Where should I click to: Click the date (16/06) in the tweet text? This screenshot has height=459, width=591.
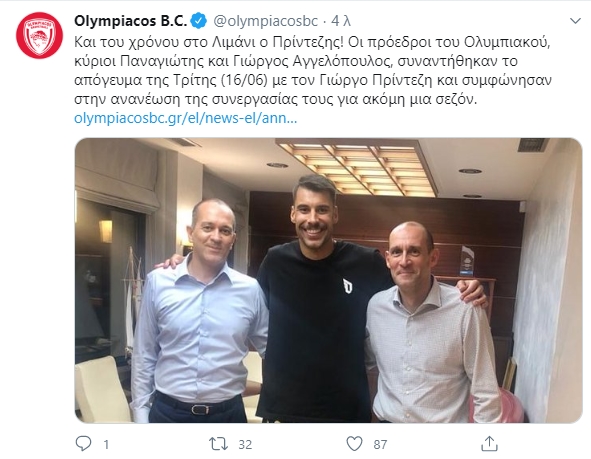pyautogui.click(x=243, y=80)
